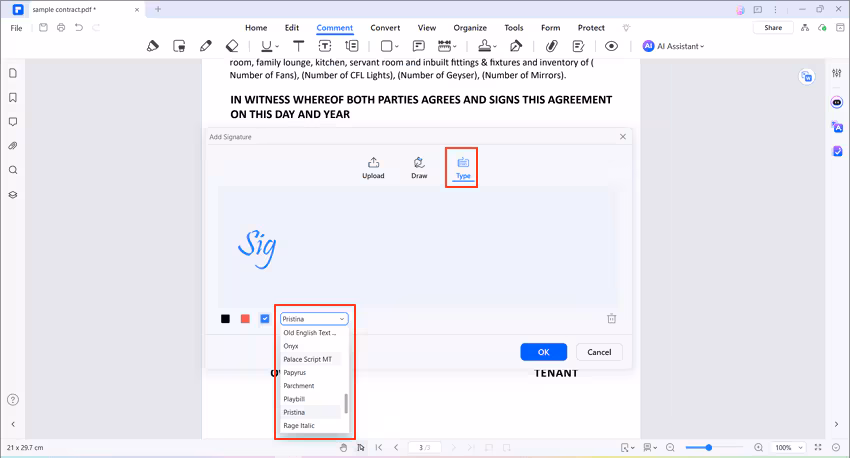Image resolution: width=850 pixels, height=458 pixels.
Task: Switch to the Upload signature tab
Action: tap(373, 167)
